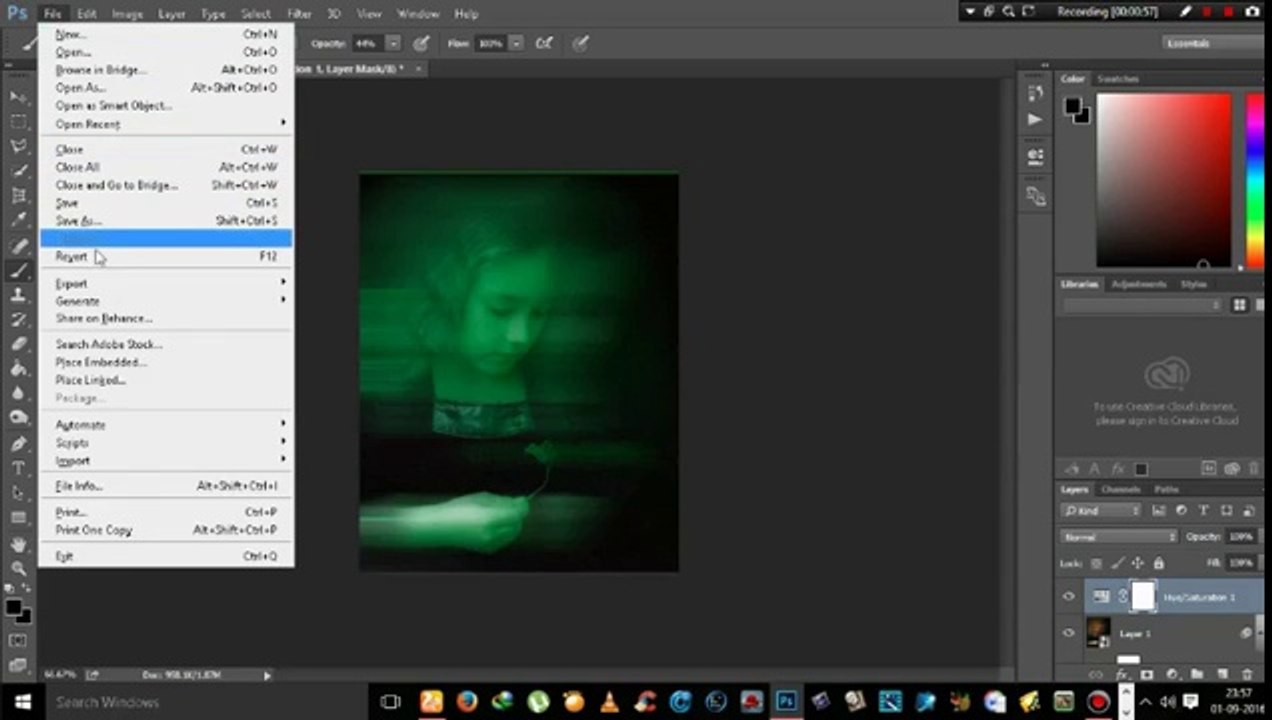Image resolution: width=1272 pixels, height=720 pixels.
Task: Create a new layer icon
Action: [1222, 675]
